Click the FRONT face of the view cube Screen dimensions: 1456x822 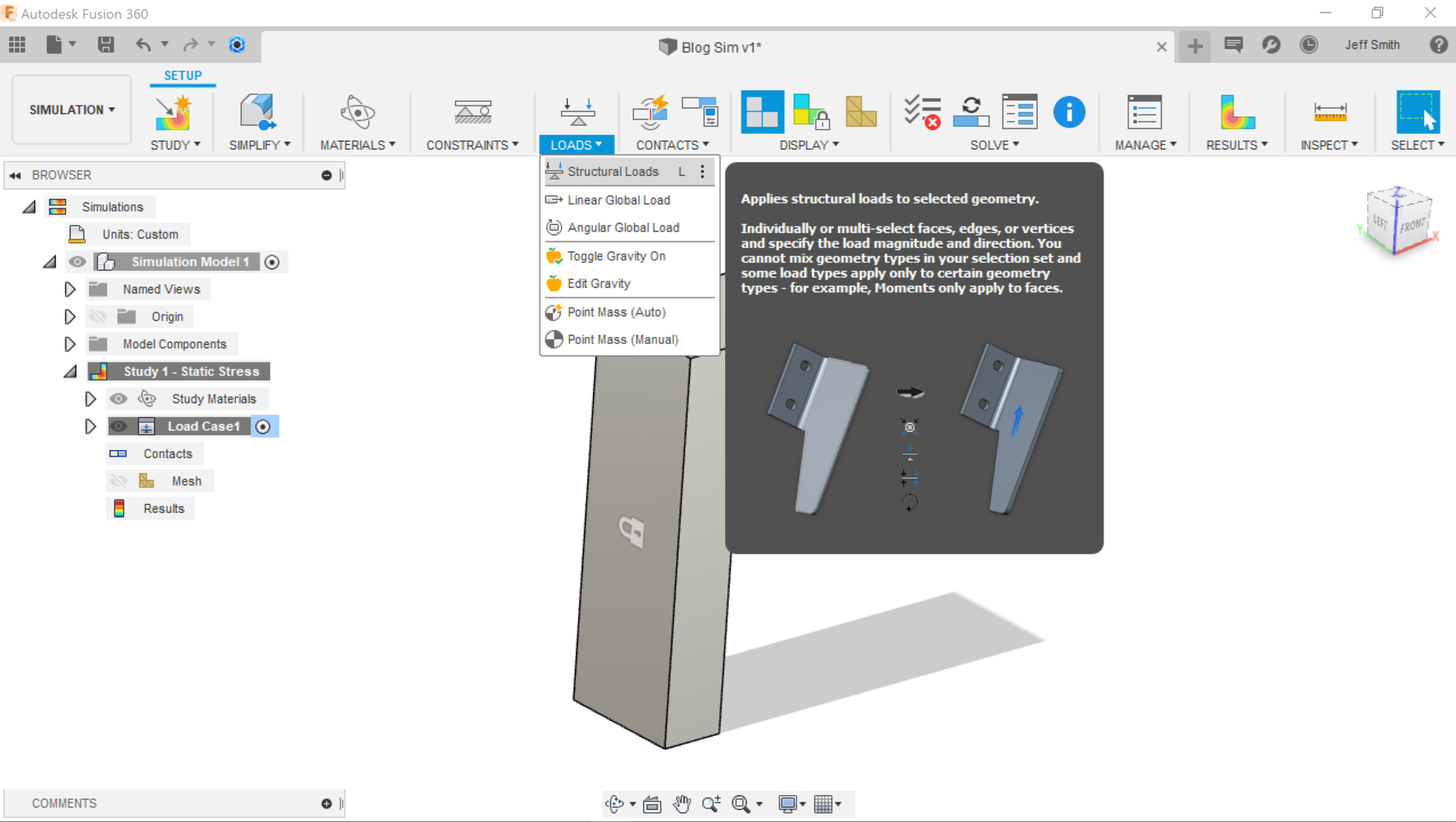coord(1412,227)
